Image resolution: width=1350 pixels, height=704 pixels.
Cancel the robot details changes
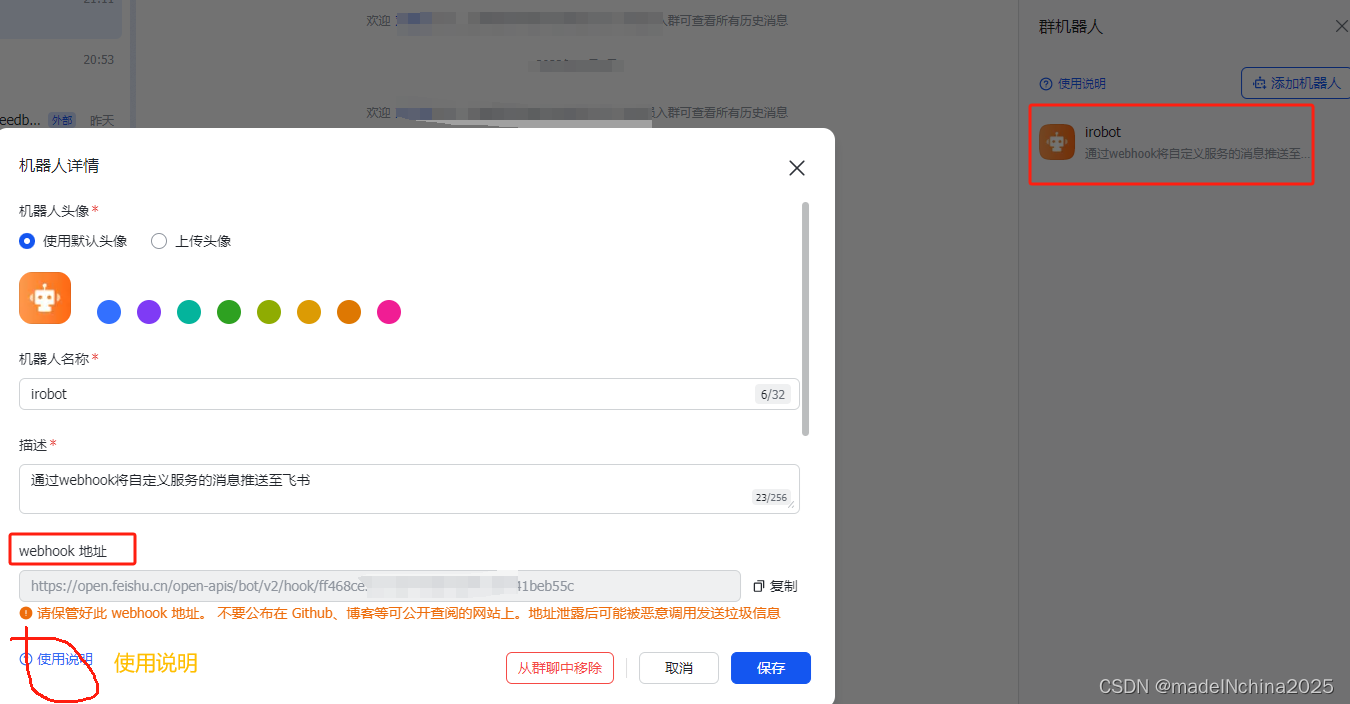click(679, 668)
